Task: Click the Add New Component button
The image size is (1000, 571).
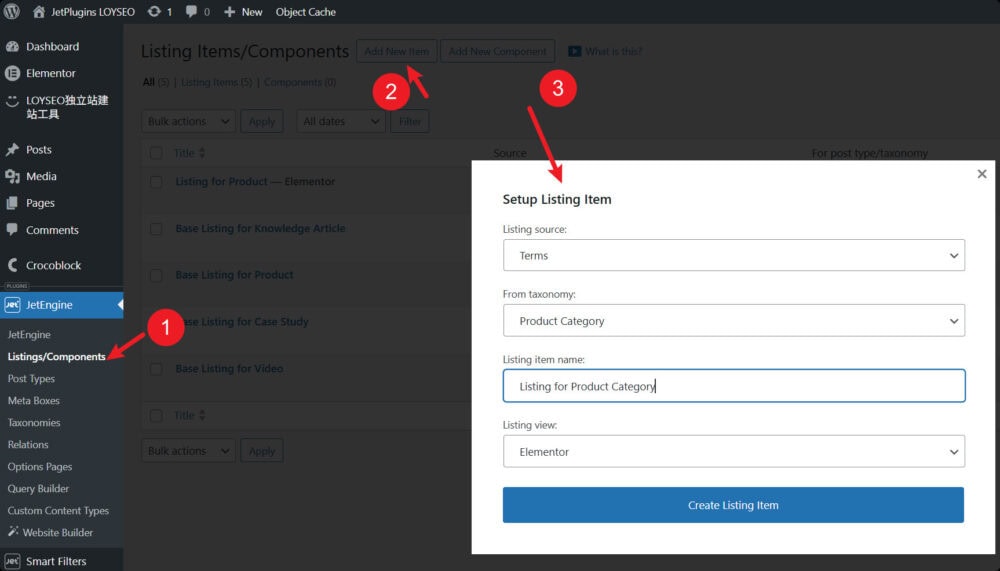Action: (497, 51)
